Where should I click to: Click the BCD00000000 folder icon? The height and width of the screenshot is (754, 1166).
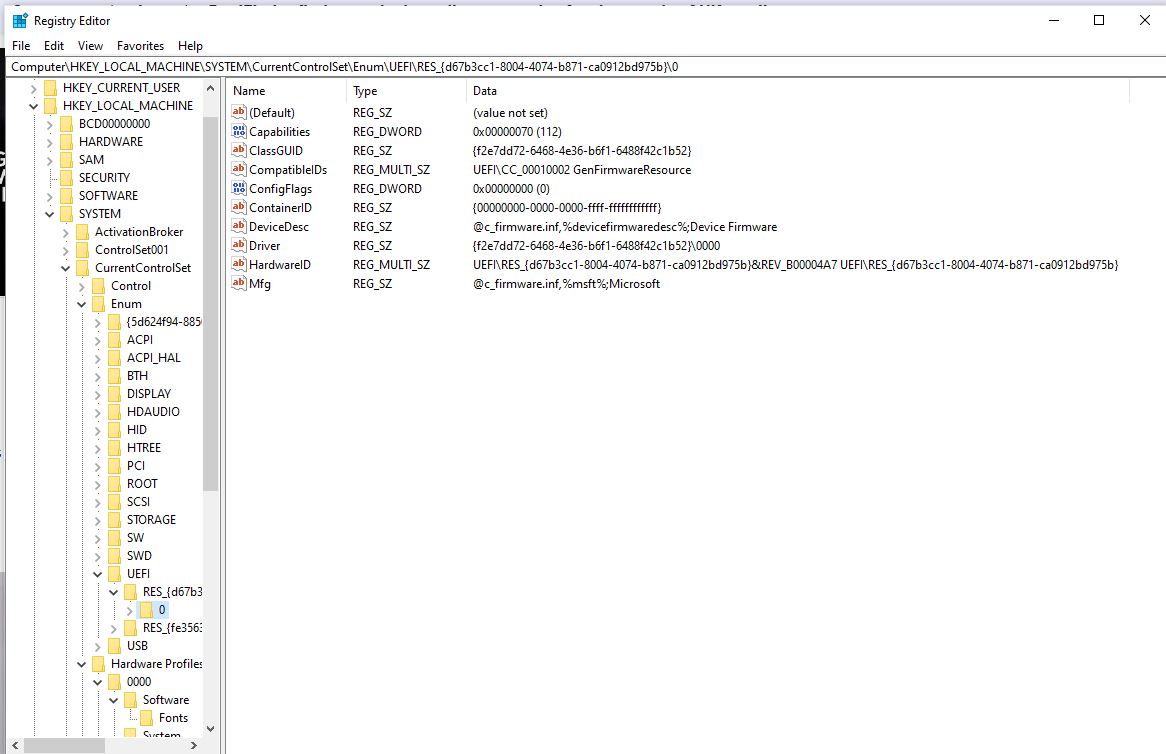point(66,123)
